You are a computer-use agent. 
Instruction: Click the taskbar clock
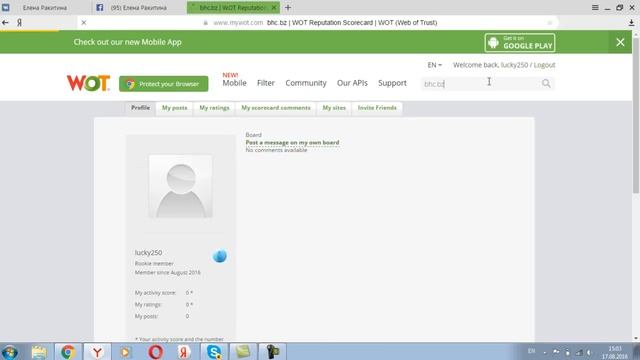[x=615, y=352]
